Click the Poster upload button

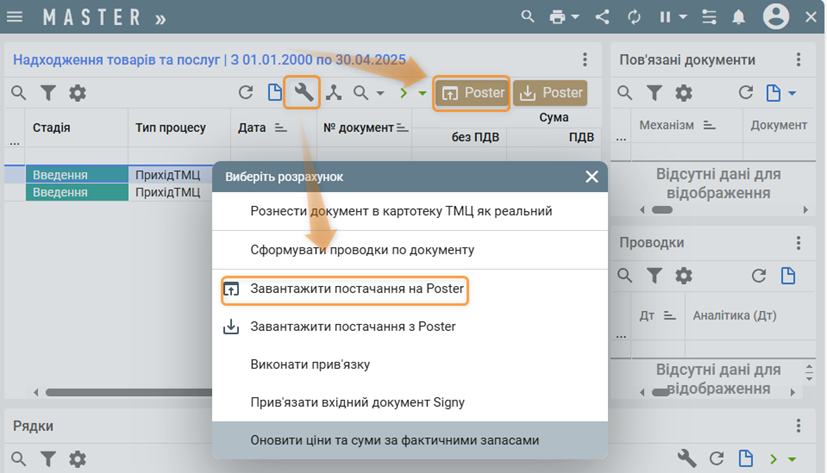473,93
